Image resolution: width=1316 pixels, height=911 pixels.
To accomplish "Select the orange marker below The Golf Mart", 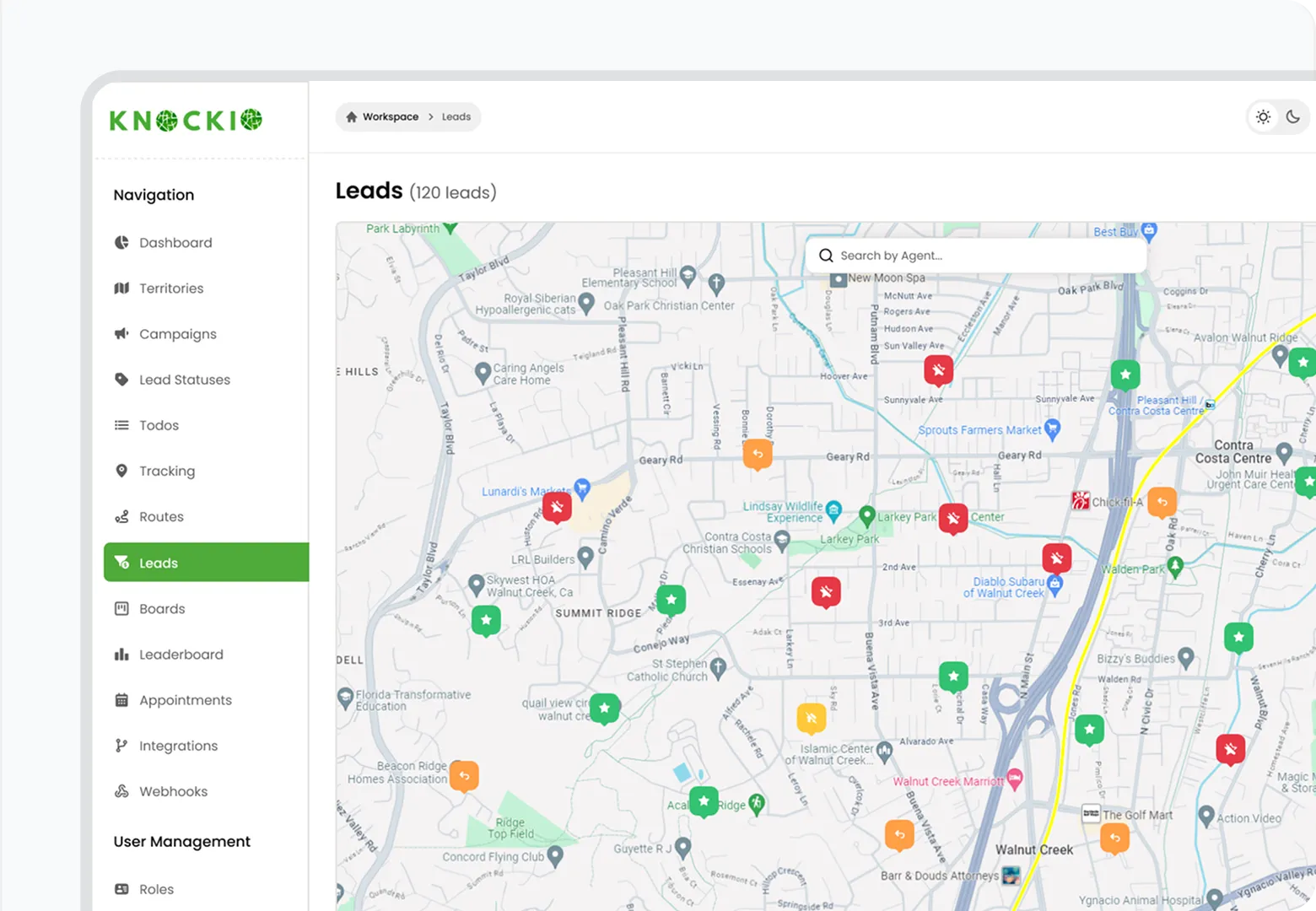I will [1115, 838].
